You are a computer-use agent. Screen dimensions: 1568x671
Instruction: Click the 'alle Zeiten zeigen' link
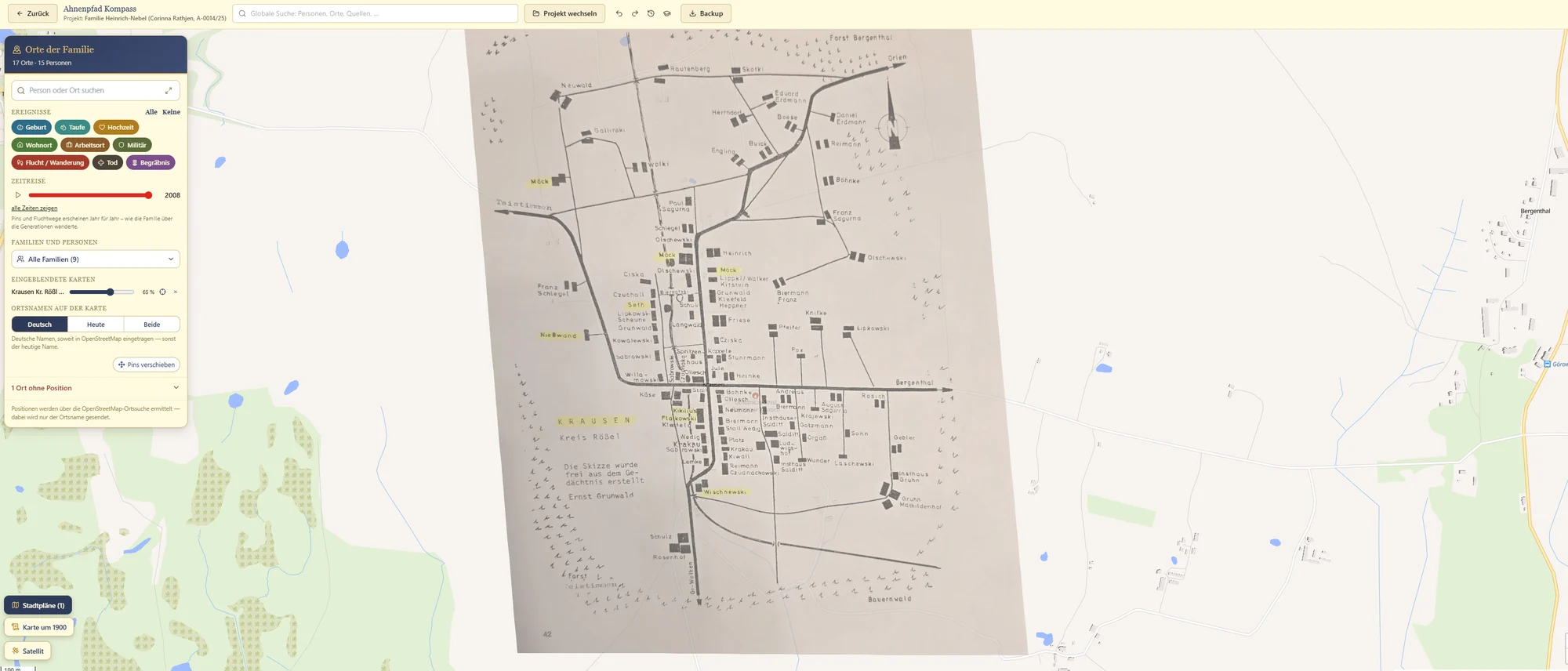pyautogui.click(x=34, y=209)
